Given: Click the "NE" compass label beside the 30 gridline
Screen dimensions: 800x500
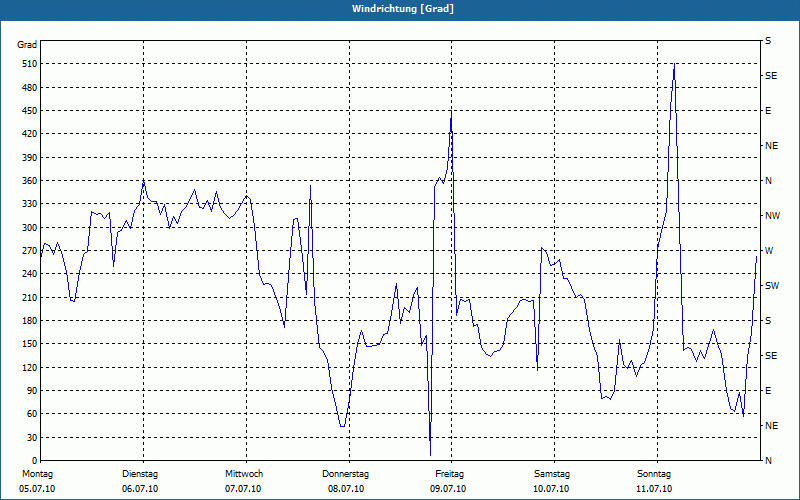Looking at the screenshot, I should coord(772,426).
